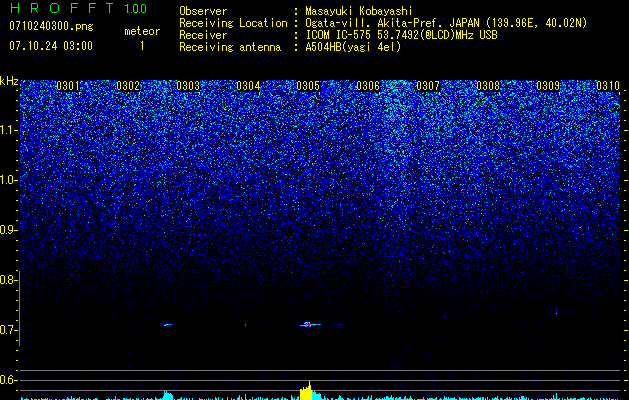The image size is (629, 400).
Task: Click the version number 1.0.0
Action: pos(136,9)
